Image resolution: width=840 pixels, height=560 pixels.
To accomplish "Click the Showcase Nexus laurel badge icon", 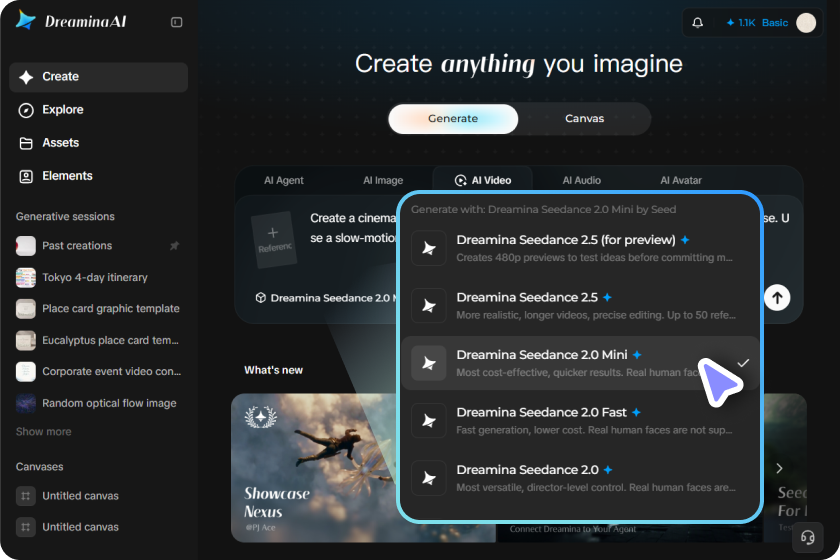I will [260, 416].
